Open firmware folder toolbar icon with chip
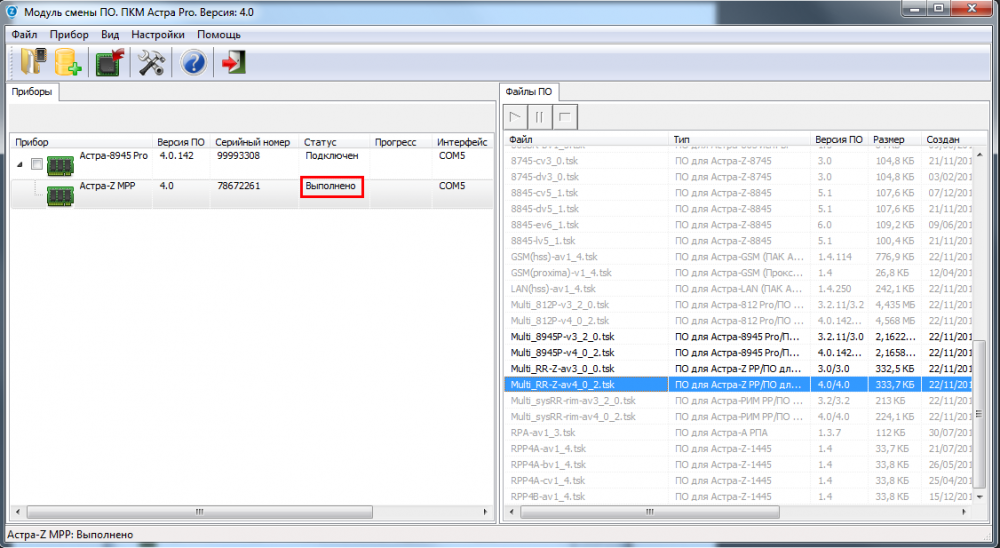Screen dimensions: 1000x548 coord(34,63)
